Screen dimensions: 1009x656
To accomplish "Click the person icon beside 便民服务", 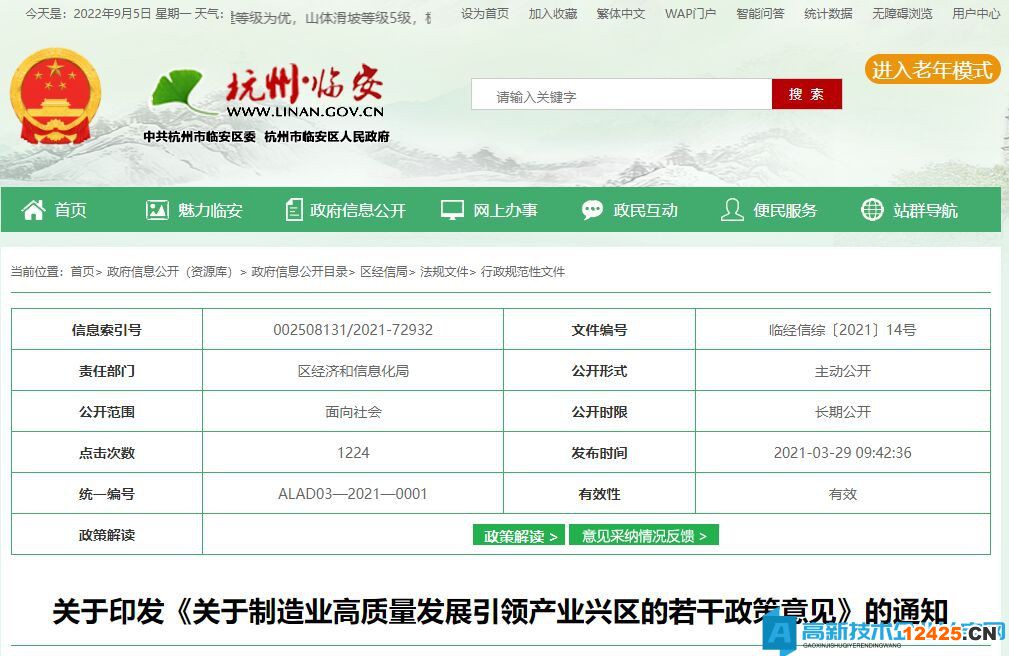I will pyautogui.click(x=732, y=210).
